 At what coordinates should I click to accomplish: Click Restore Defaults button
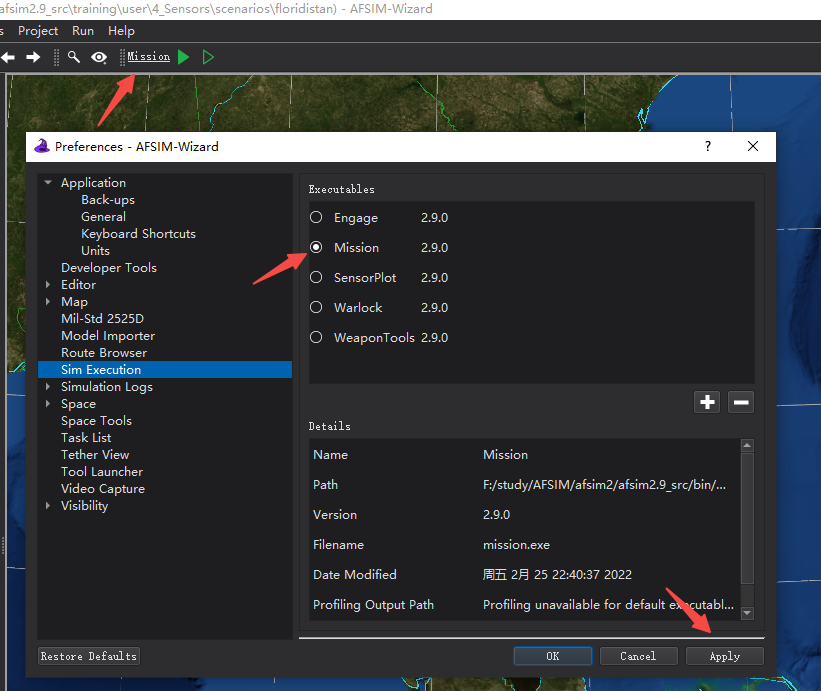point(89,656)
